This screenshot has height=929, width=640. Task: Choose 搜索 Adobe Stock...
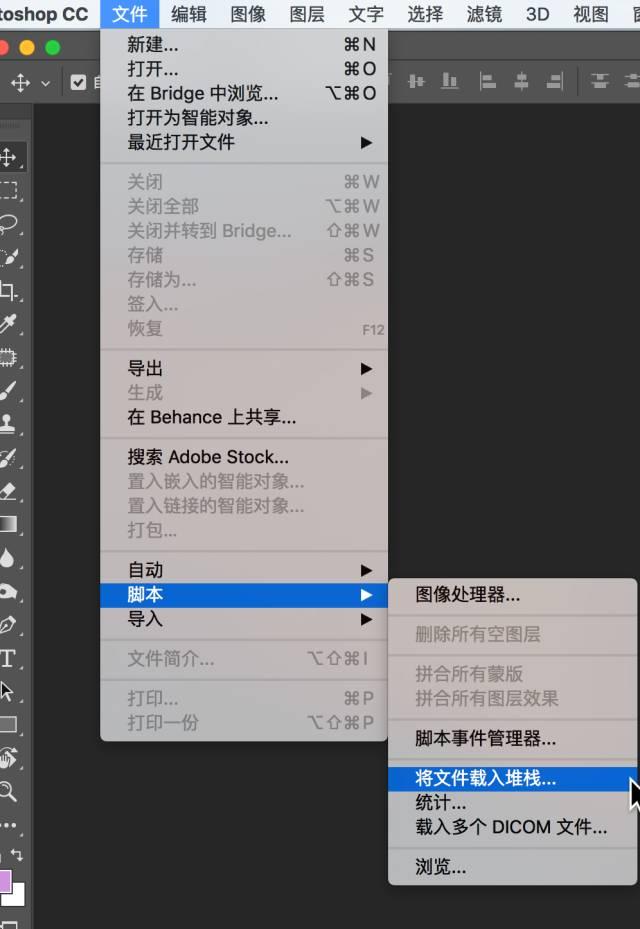pyautogui.click(x=244, y=457)
